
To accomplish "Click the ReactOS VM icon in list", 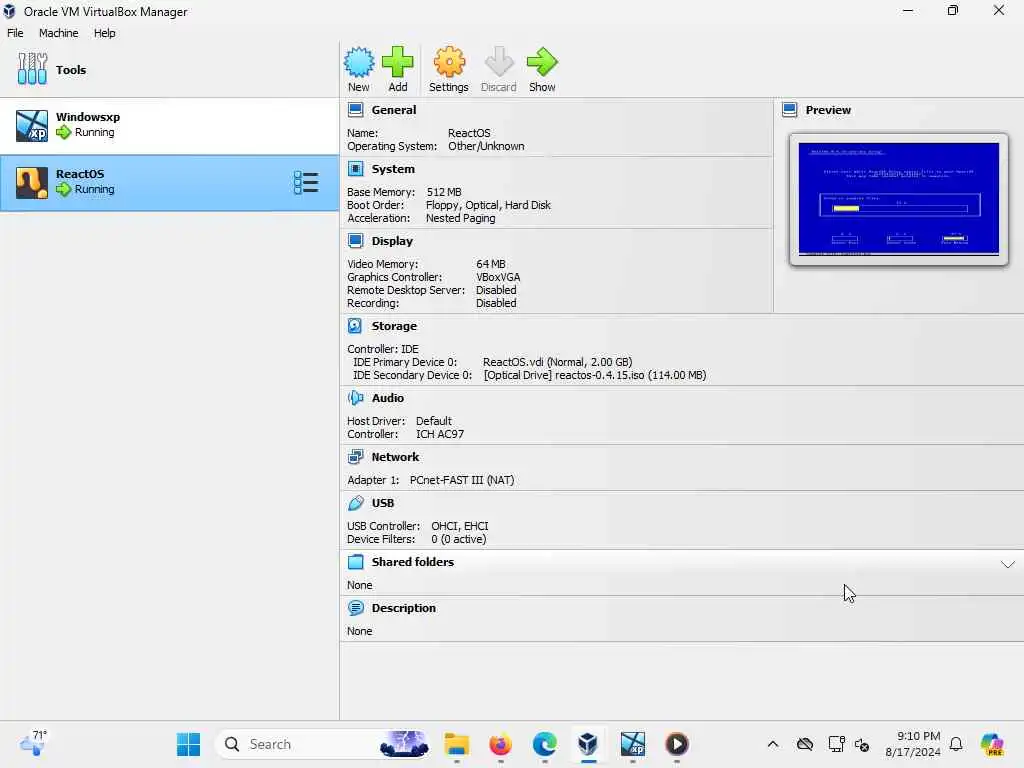I will 32,183.
